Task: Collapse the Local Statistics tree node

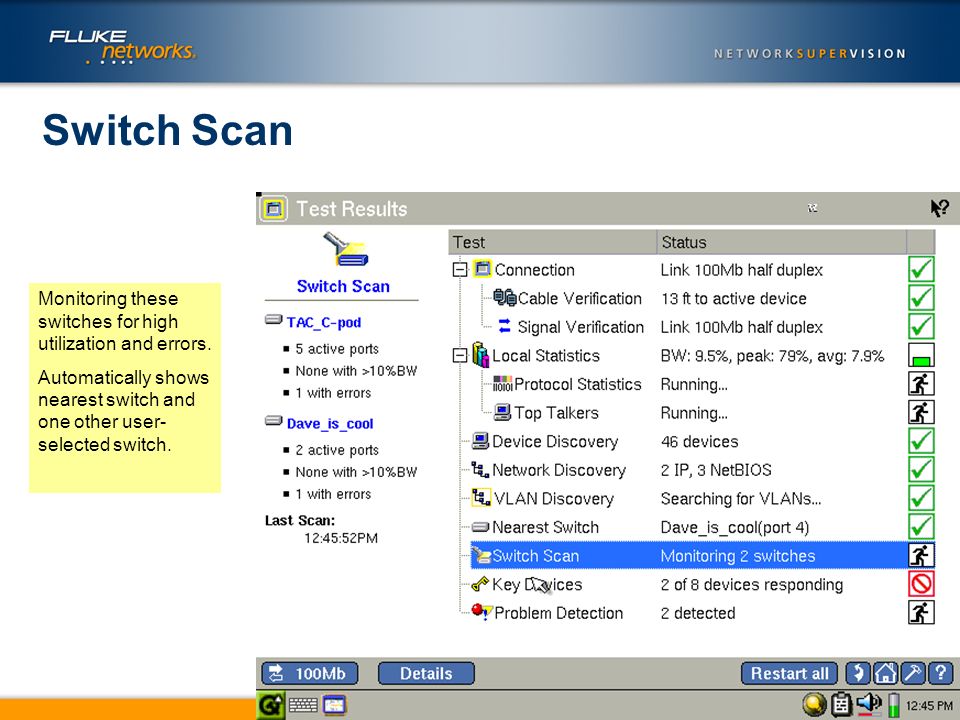Action: pyautogui.click(x=460, y=356)
